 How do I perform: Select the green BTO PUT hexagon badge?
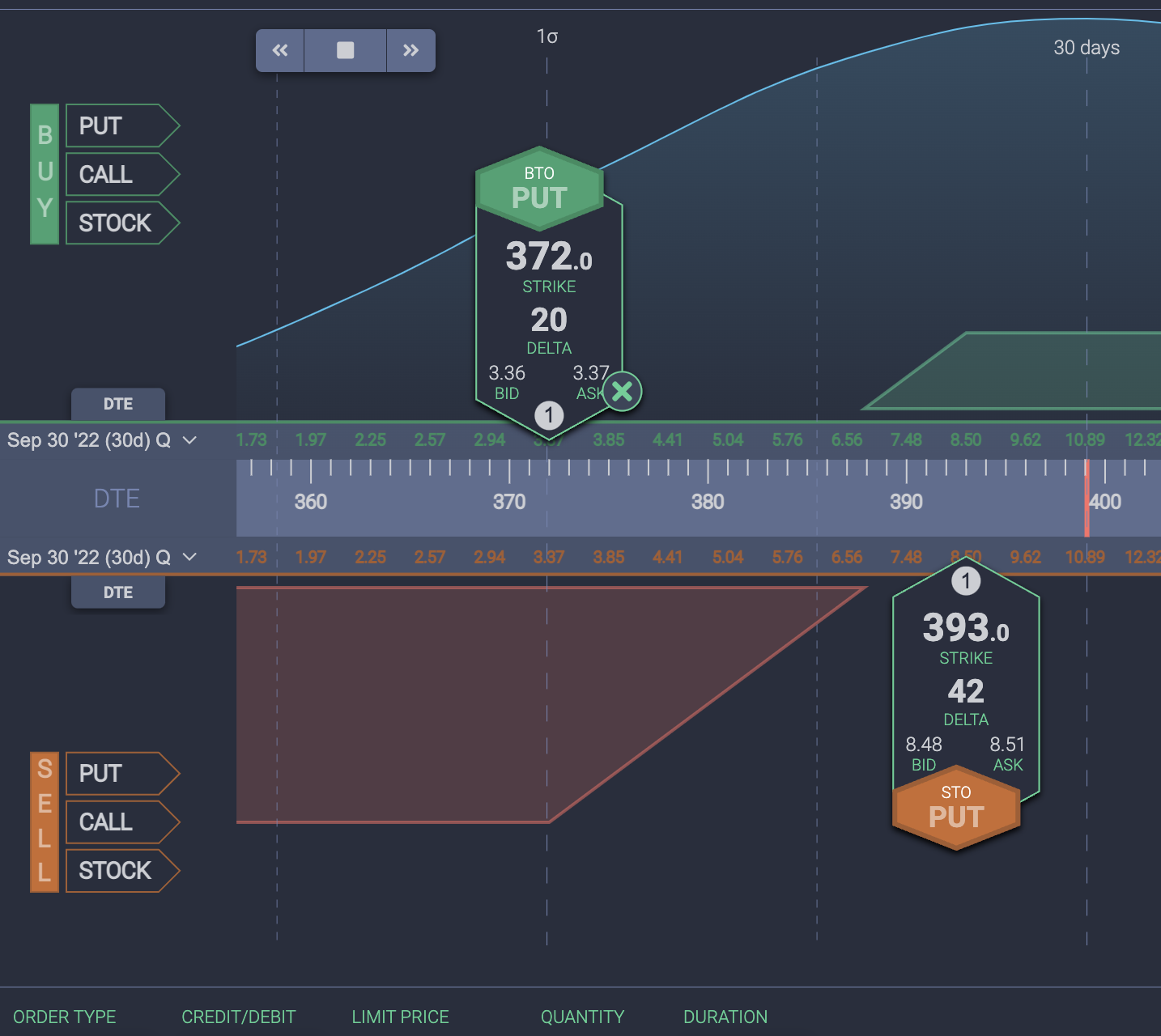tap(540, 187)
